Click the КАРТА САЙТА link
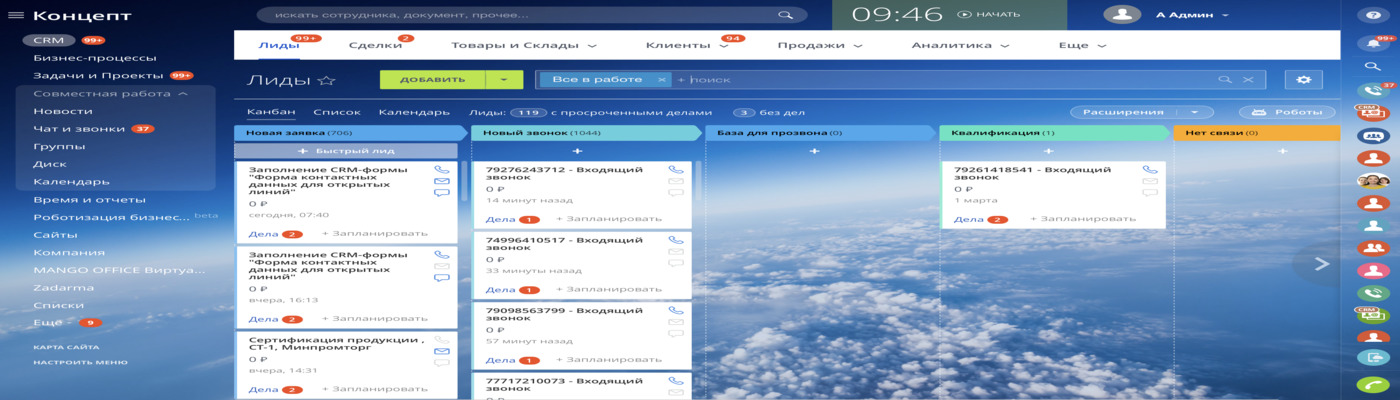The height and width of the screenshot is (400, 1400). (x=66, y=347)
